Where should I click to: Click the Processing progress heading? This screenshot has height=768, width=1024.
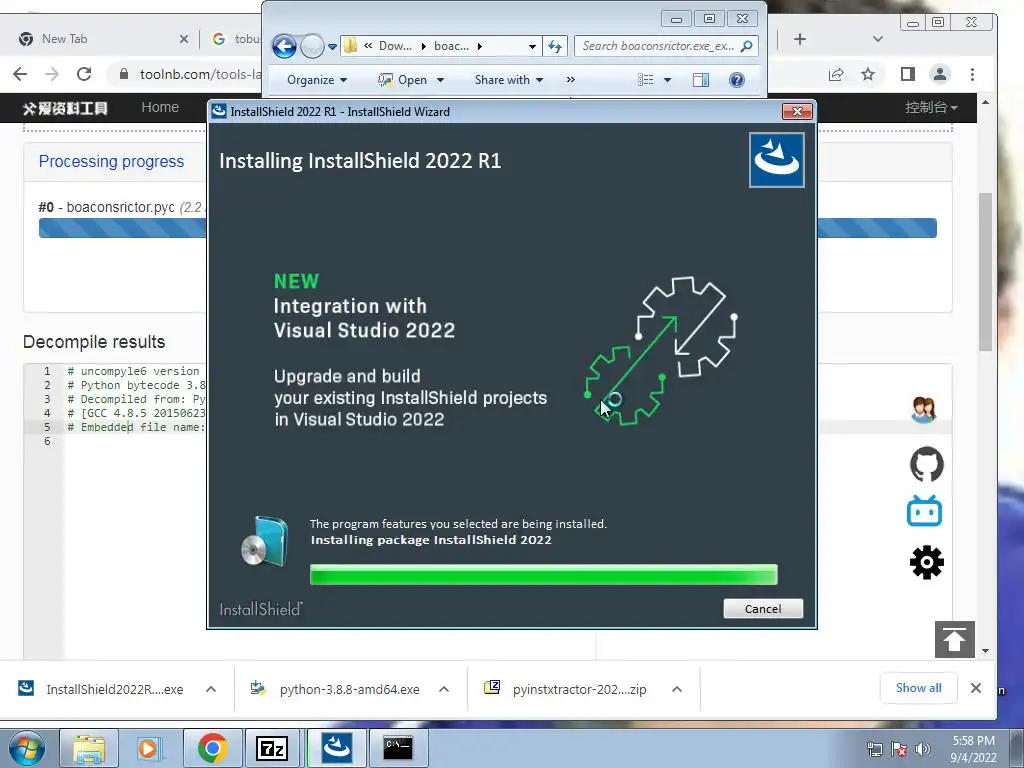pos(111,161)
